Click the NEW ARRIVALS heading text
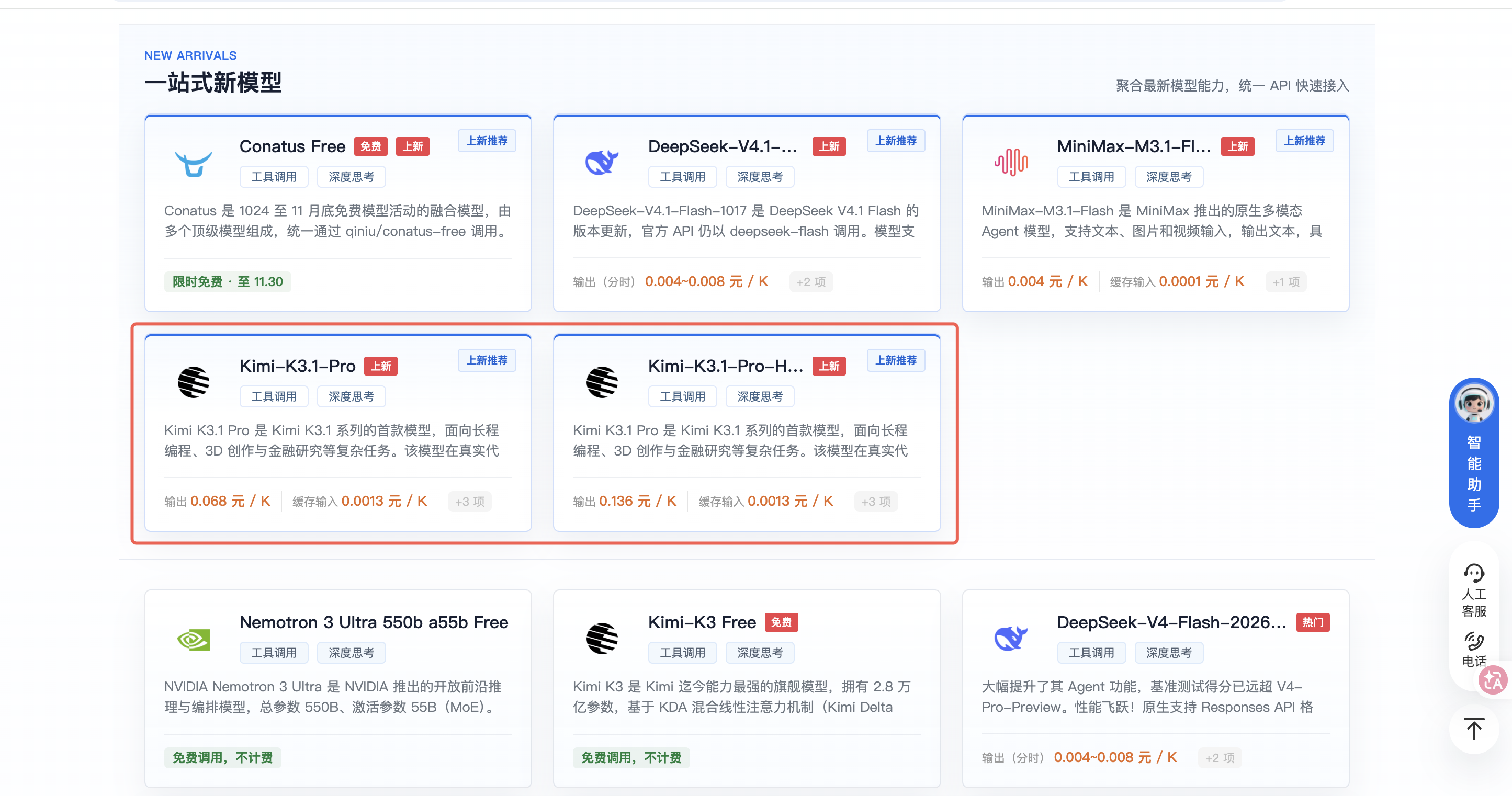The width and height of the screenshot is (1512, 796). 190,56
